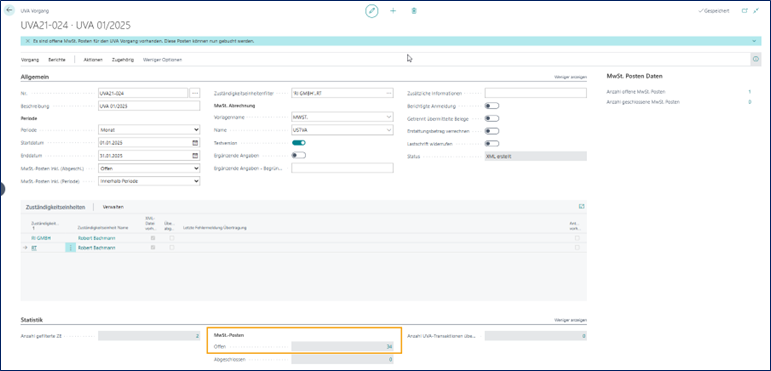Click Zuständigkeitseinheit Name column header
Screen dimensions: 771x371
102,228
